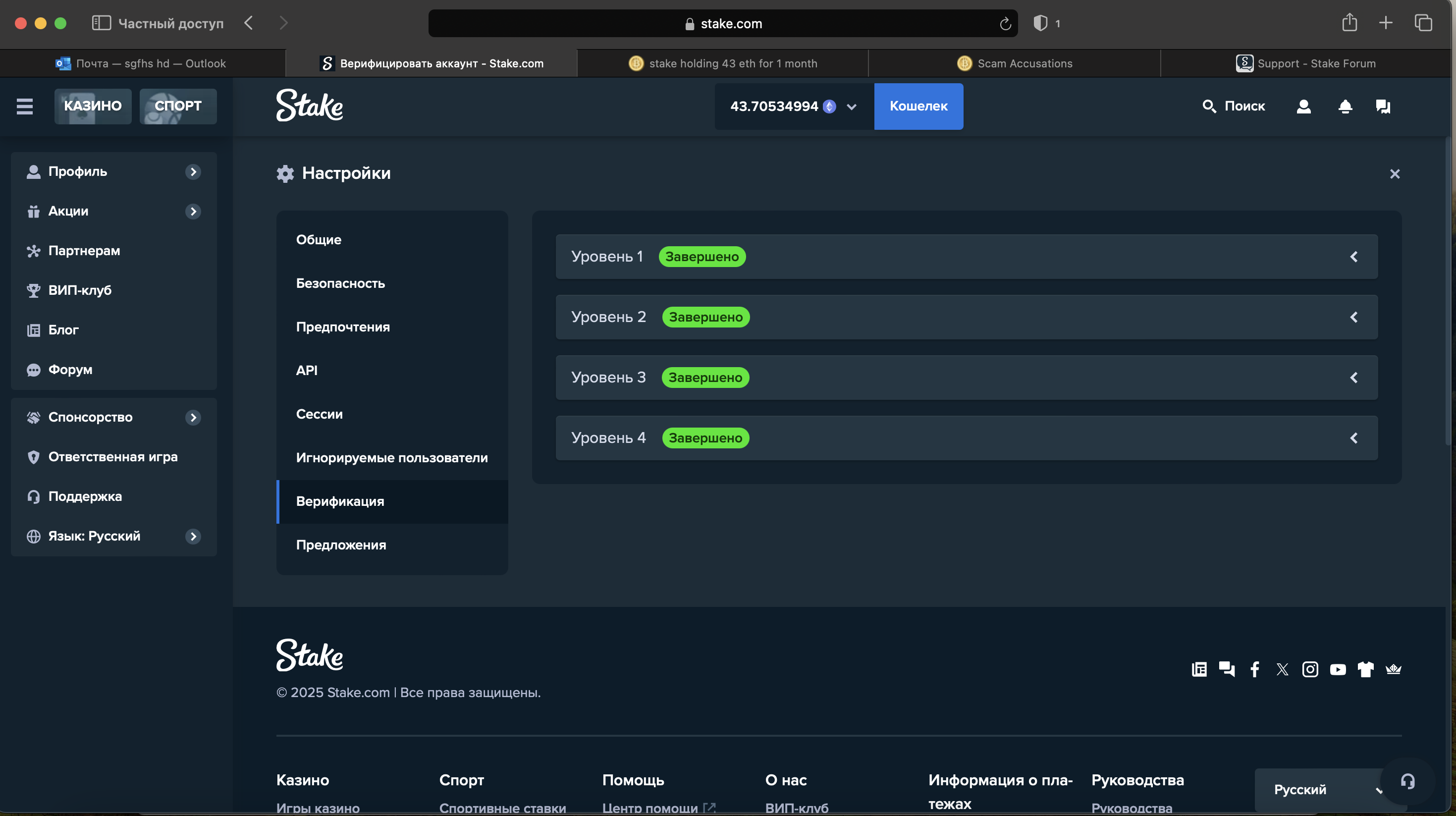The width and height of the screenshot is (1456, 816).
Task: Open Партнерам in the sidebar
Action: [x=113, y=251]
